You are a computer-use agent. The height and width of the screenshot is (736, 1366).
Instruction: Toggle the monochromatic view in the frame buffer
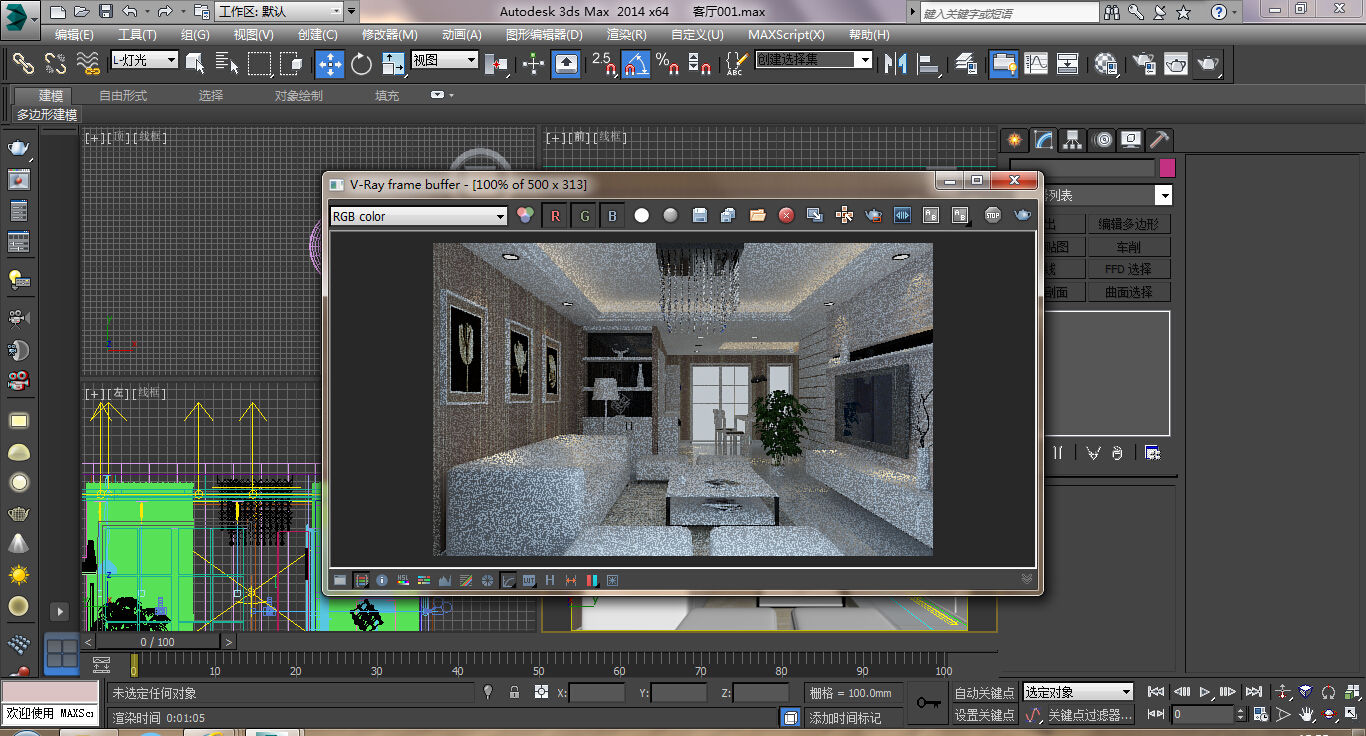click(669, 214)
